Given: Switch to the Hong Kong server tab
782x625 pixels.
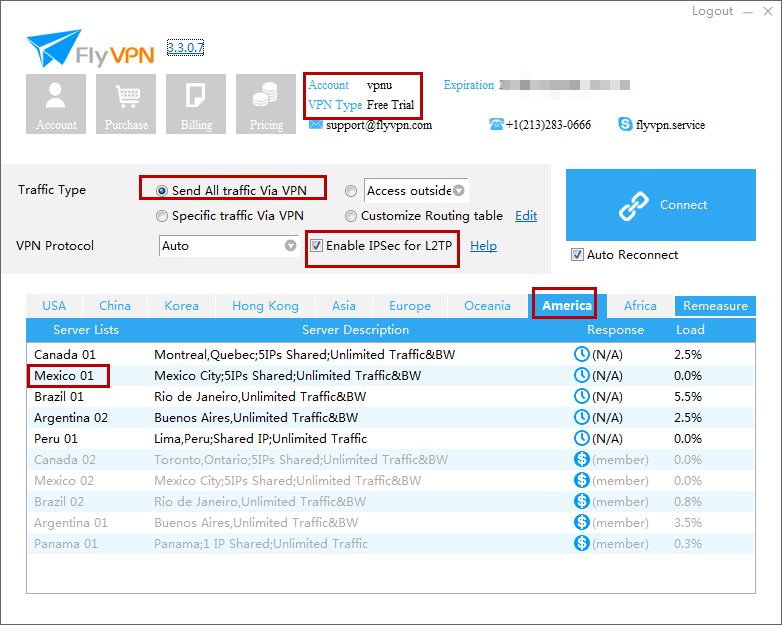Looking at the screenshot, I should 265,306.
